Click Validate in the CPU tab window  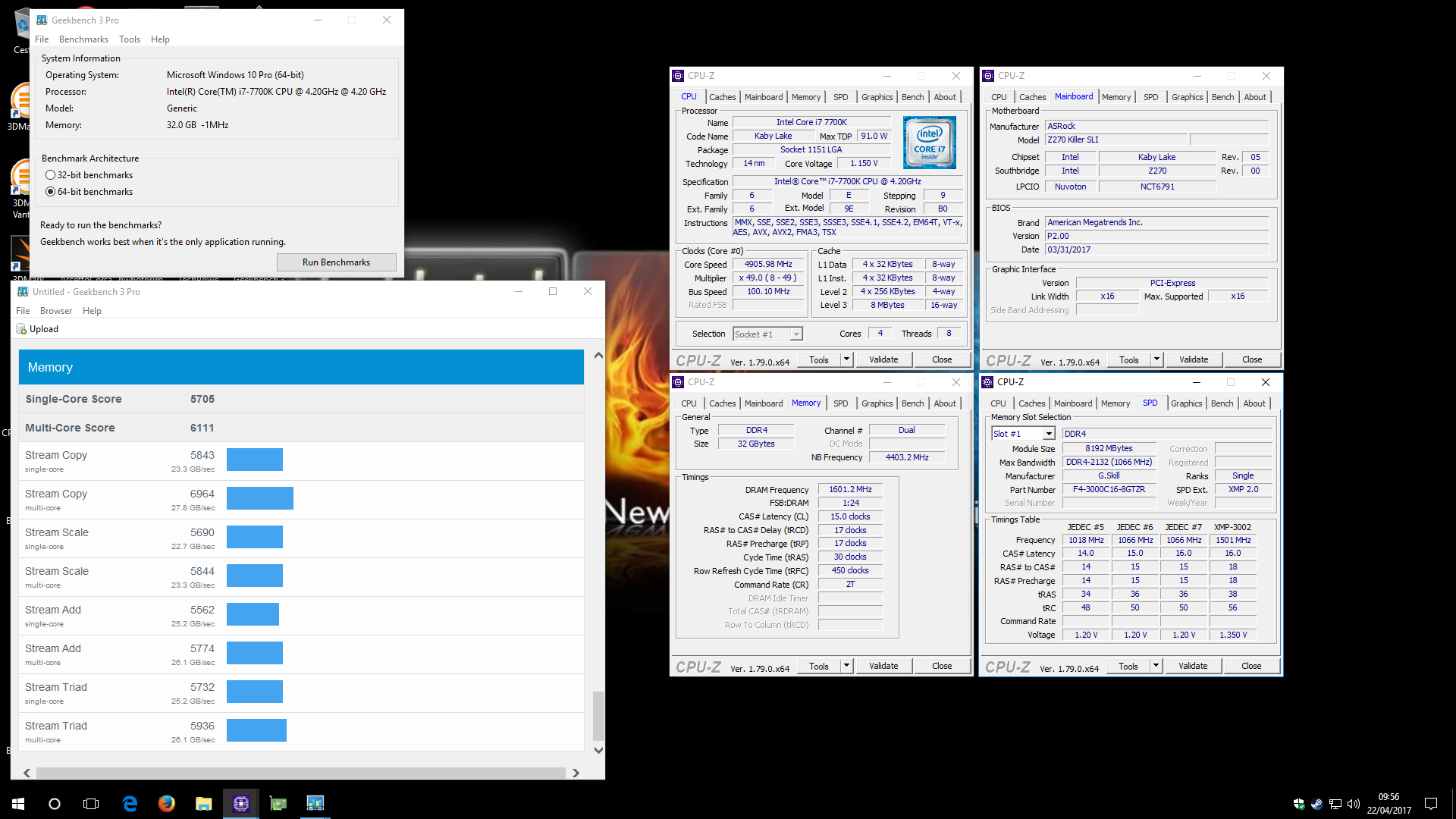[x=883, y=360]
